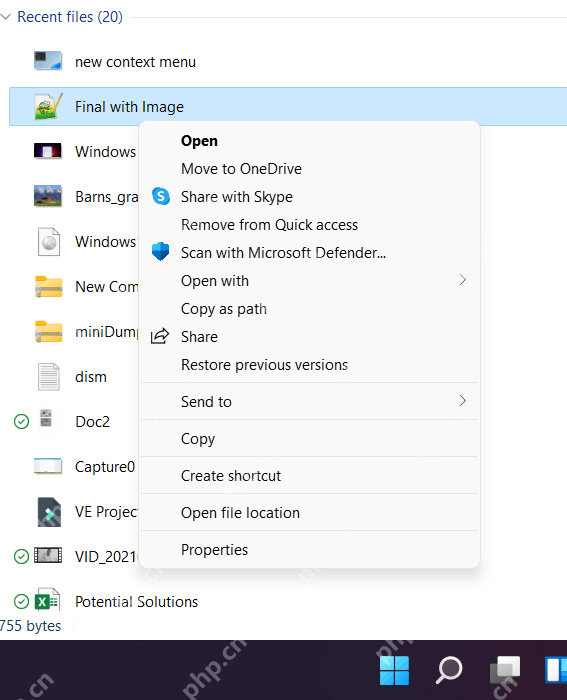
Task: Select the Final with Image file name
Action: pyautogui.click(x=129, y=107)
